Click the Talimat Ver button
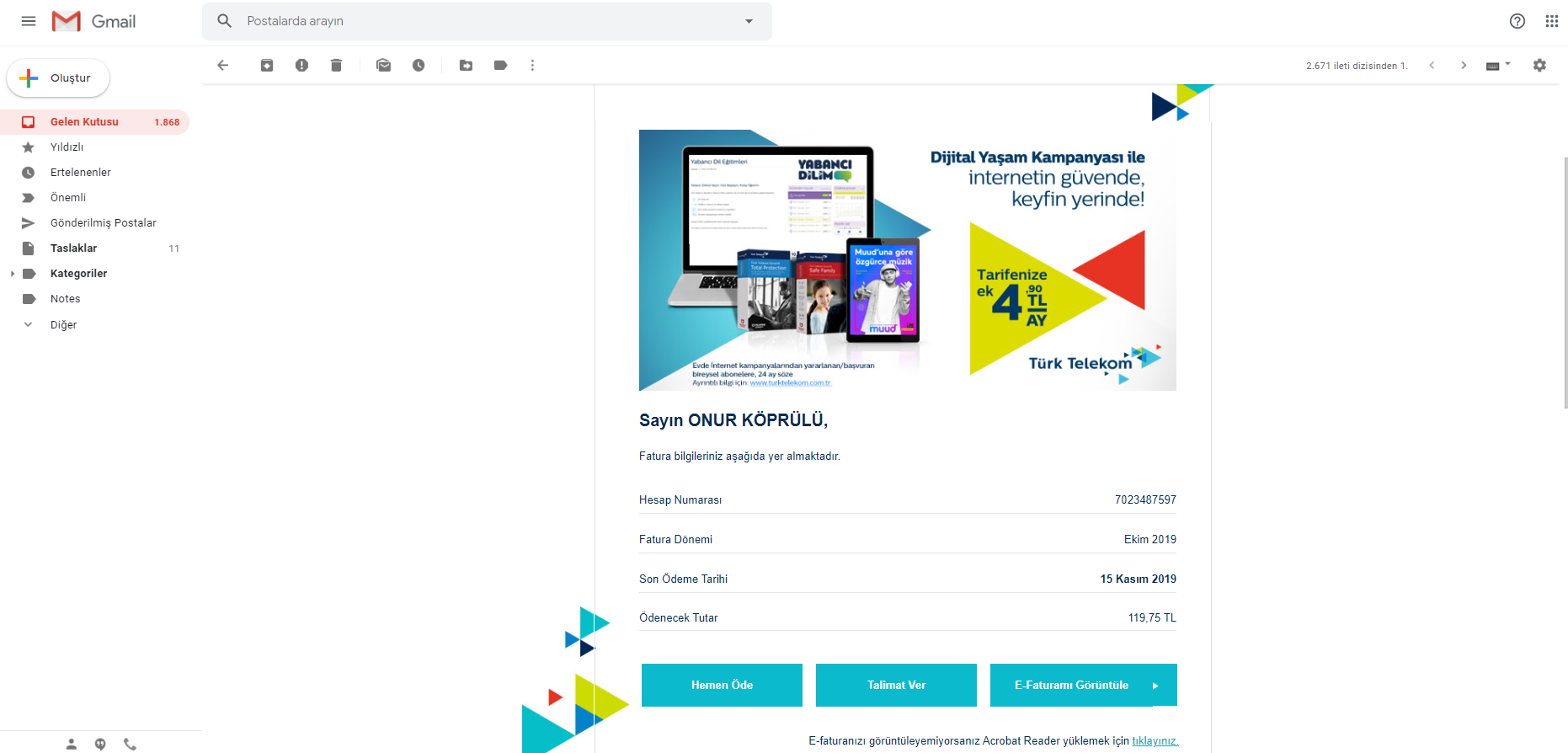Viewport: 1568px width, 753px height. coord(896,685)
